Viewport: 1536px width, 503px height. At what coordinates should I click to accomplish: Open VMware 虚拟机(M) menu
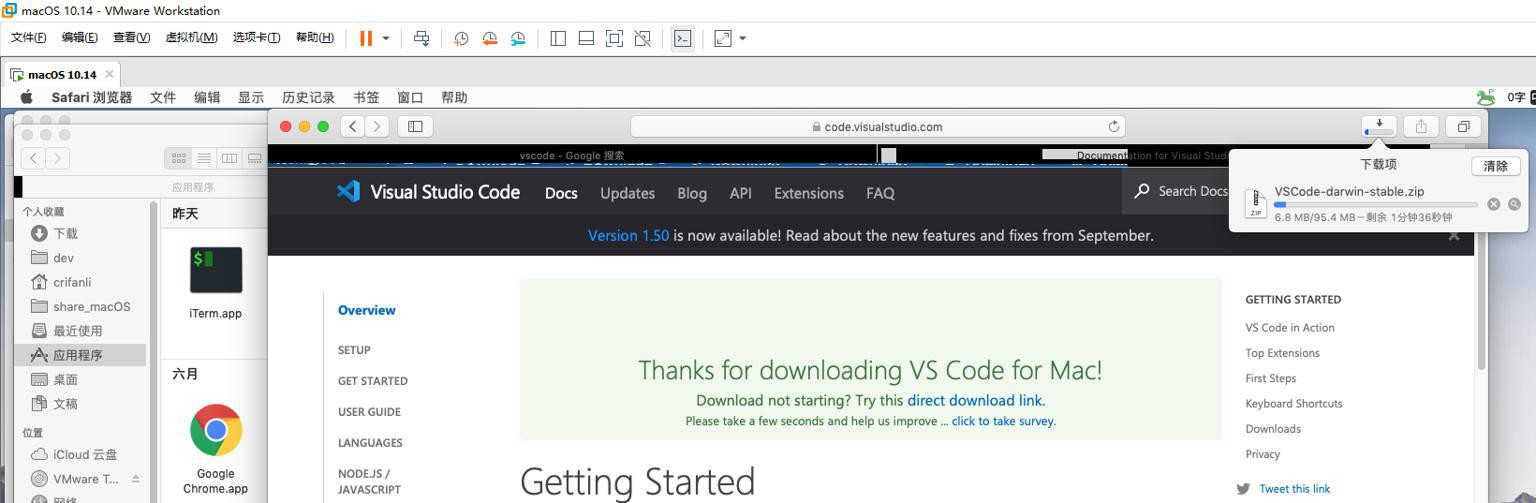191,37
